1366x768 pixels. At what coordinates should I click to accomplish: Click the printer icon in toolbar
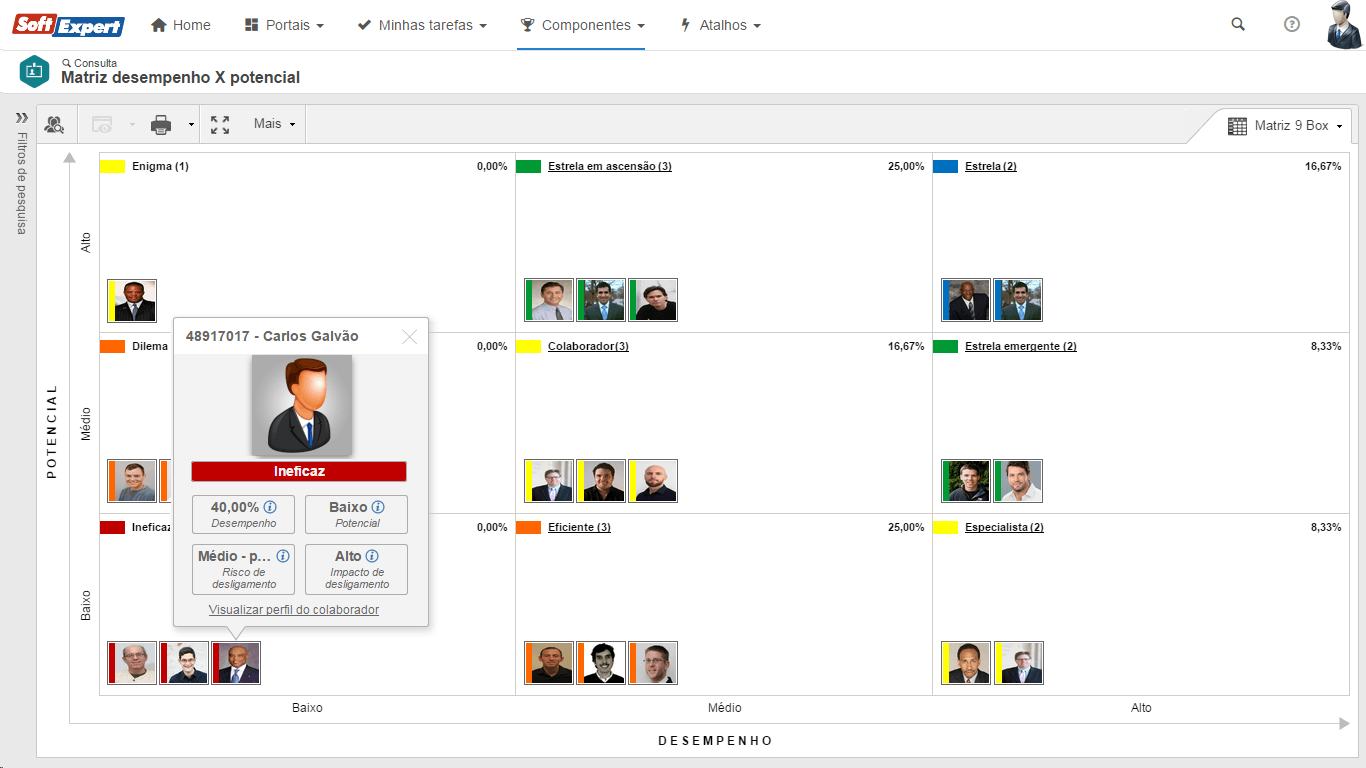[161, 125]
